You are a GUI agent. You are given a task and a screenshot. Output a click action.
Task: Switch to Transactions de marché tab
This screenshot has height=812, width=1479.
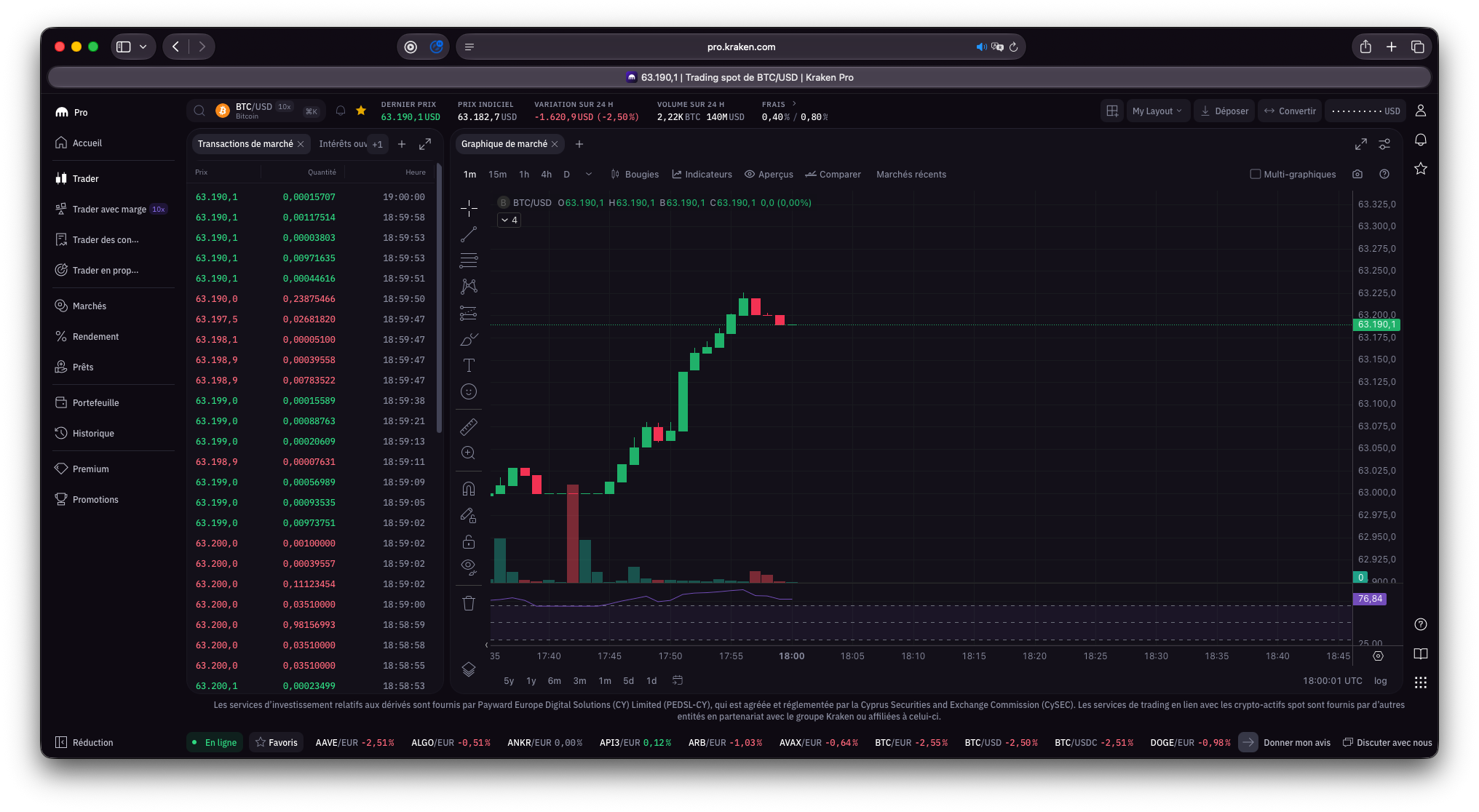pos(245,144)
